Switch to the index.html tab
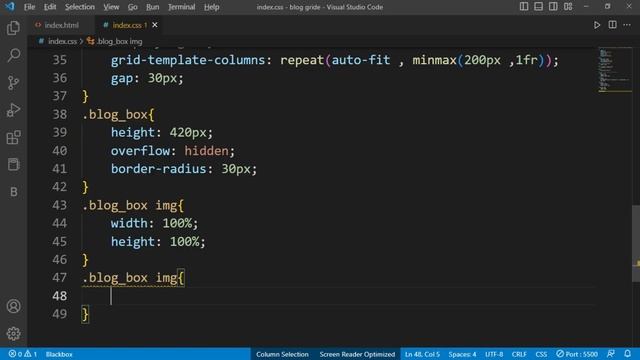This screenshot has width=640, height=360. click(x=61, y=25)
